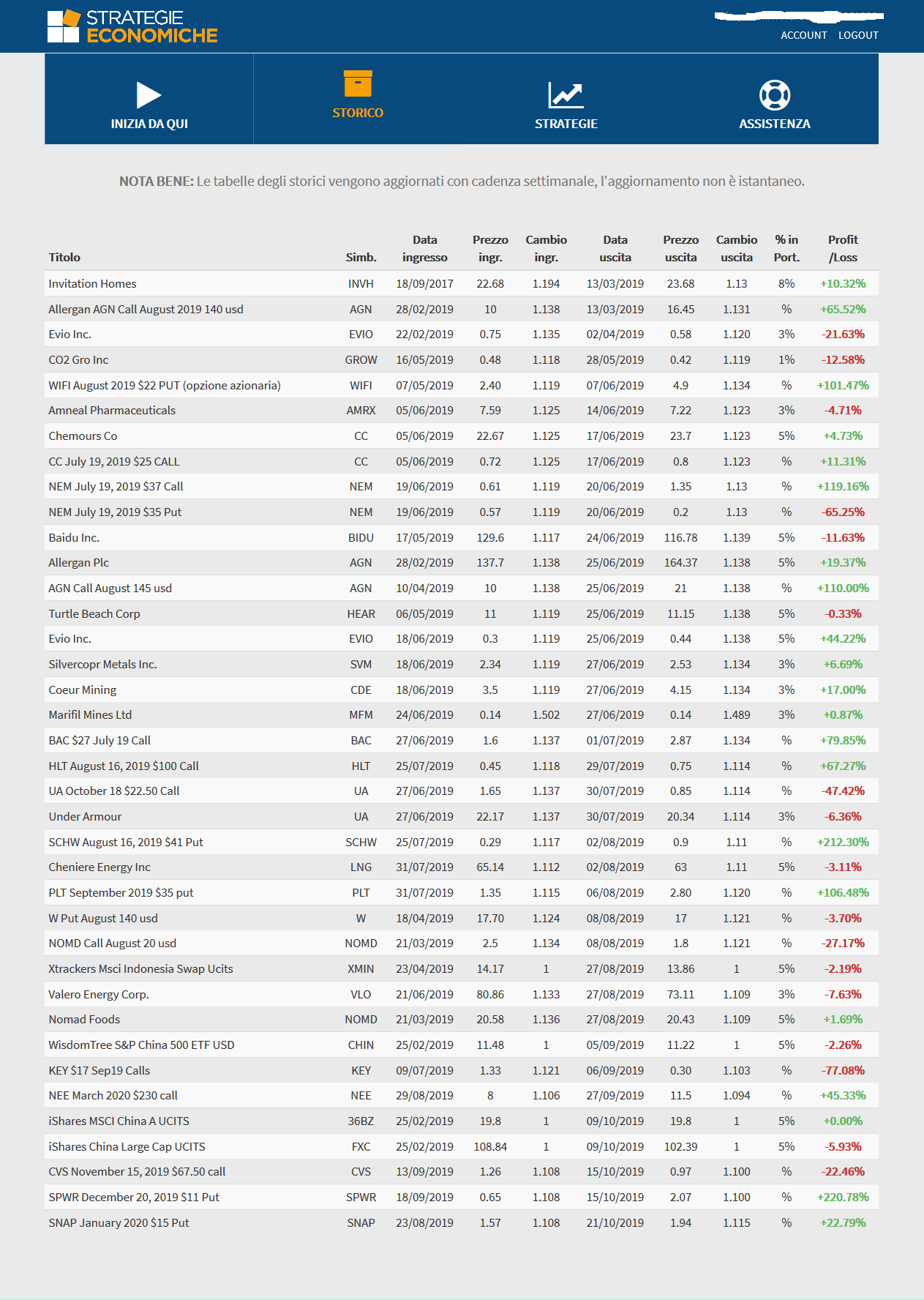Click PLT September 2019 $35 put
924x1300 pixels.
click(121, 892)
